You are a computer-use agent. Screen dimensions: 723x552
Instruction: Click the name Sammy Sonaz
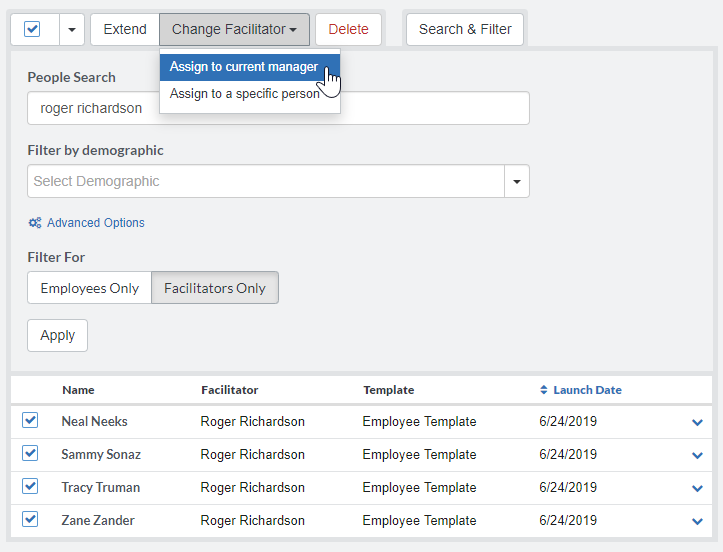coord(101,455)
